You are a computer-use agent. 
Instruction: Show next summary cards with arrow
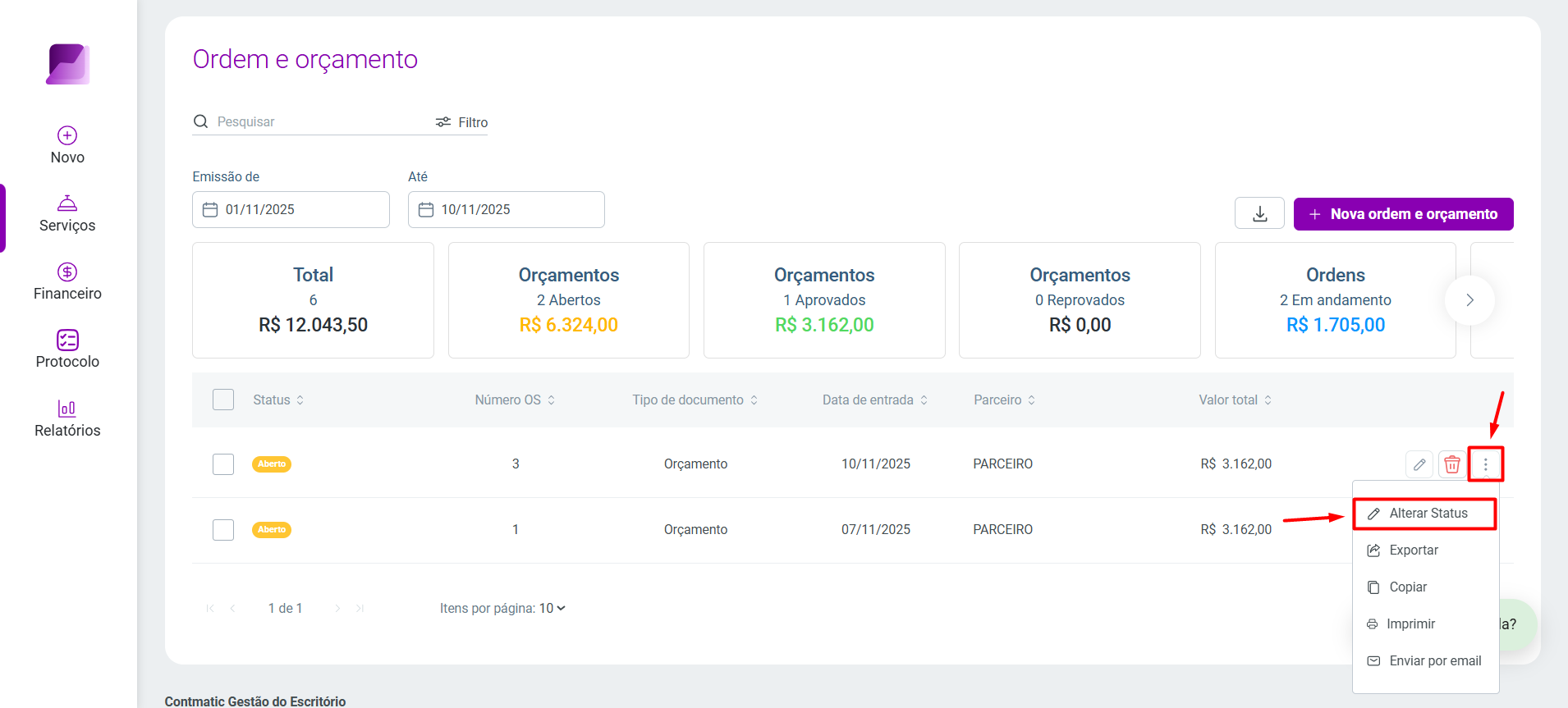click(1469, 300)
